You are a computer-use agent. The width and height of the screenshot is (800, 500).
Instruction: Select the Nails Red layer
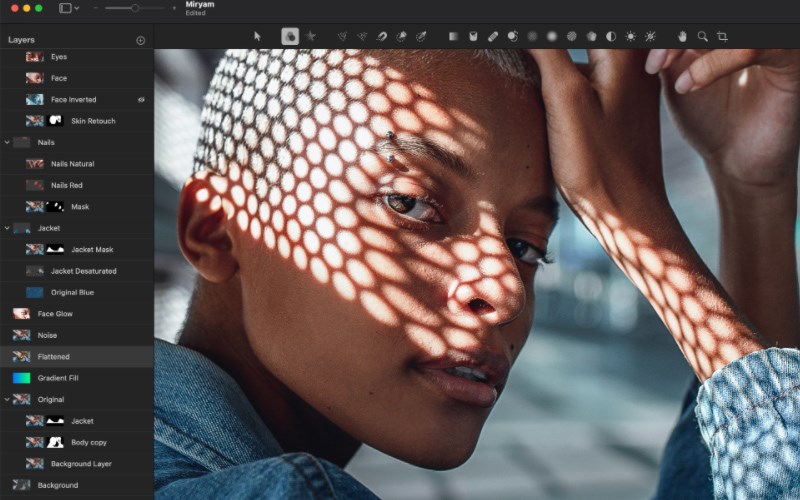pyautogui.click(x=77, y=185)
